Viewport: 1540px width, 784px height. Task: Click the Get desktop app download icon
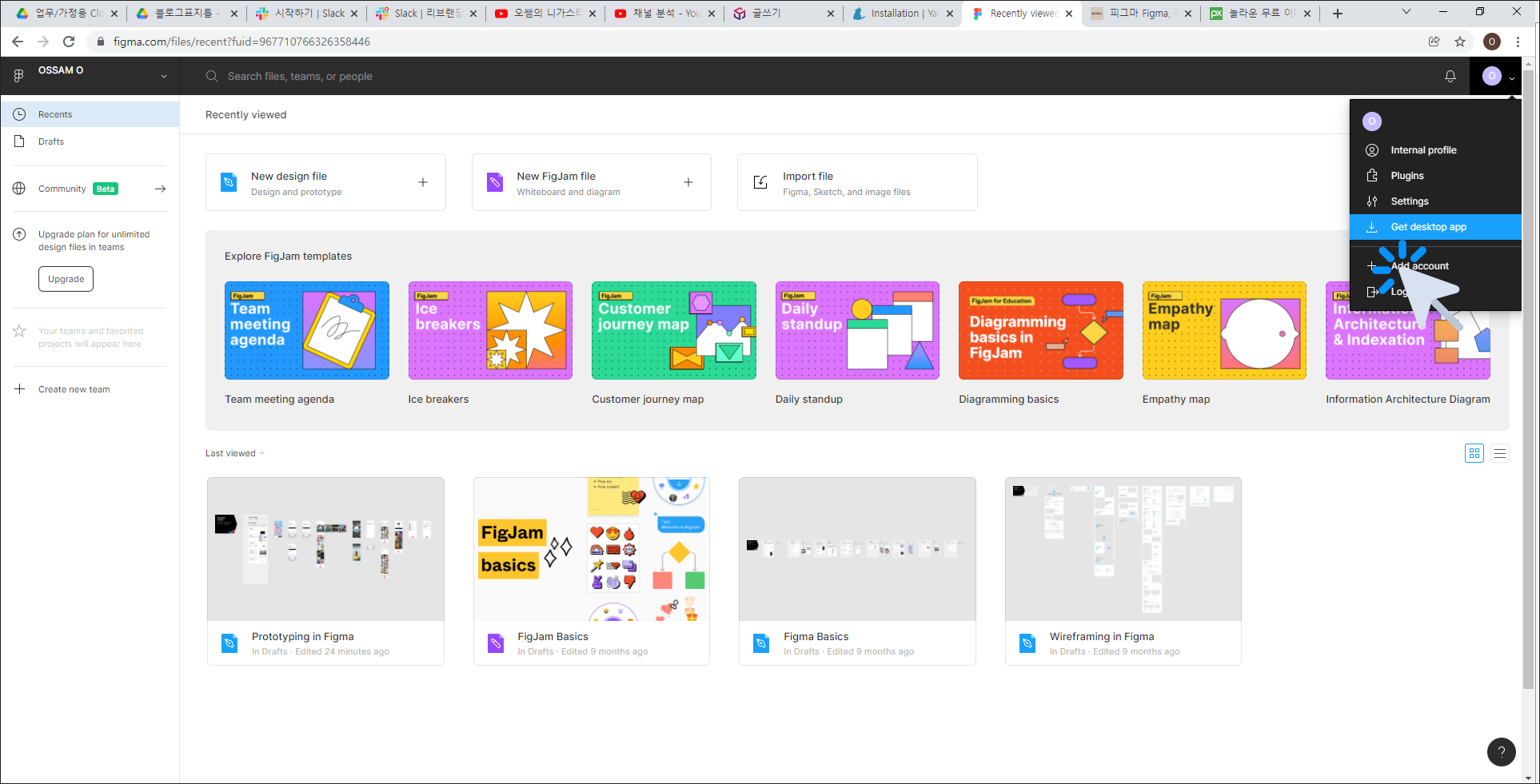click(x=1372, y=227)
